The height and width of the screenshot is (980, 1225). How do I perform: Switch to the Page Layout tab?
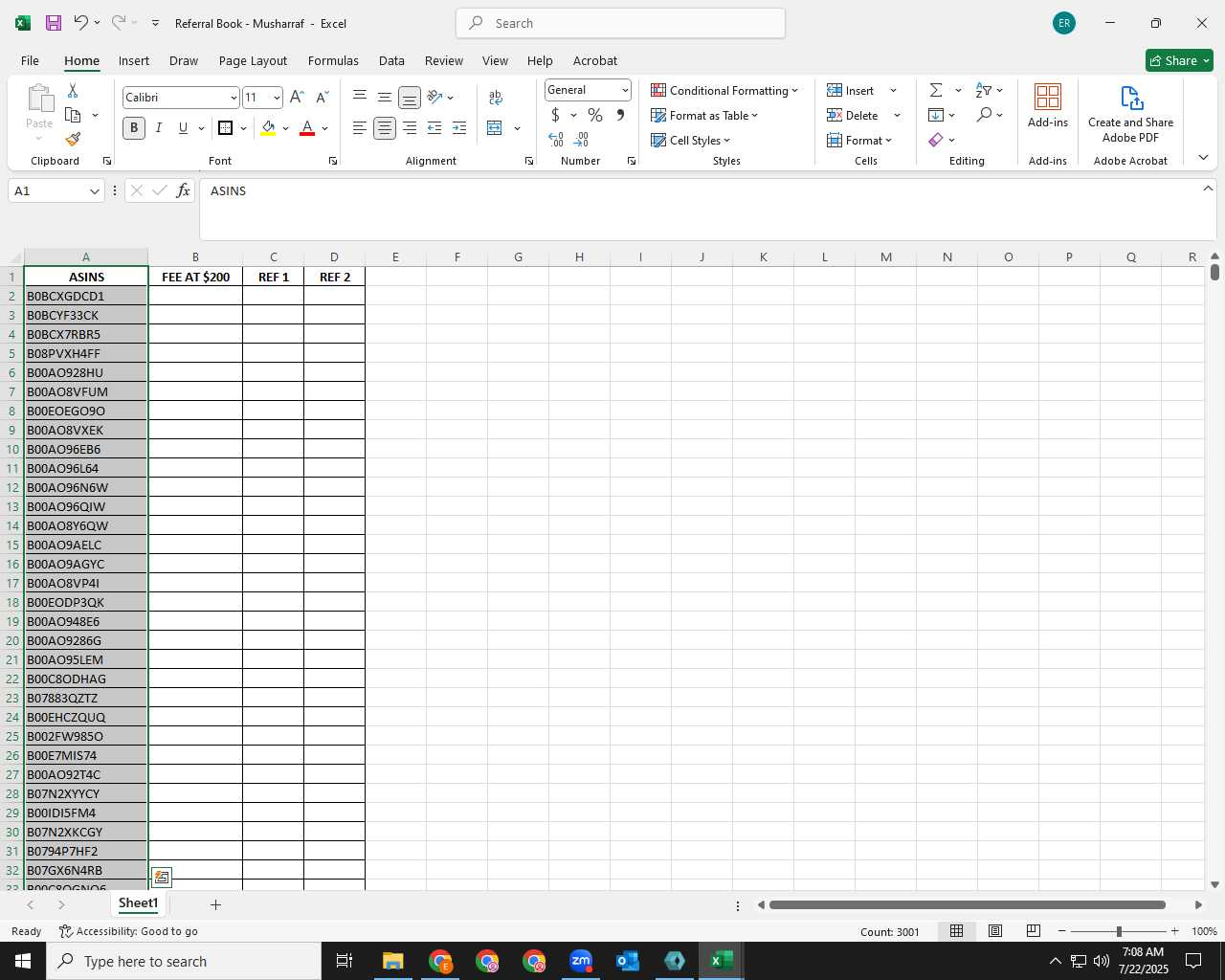tap(253, 60)
